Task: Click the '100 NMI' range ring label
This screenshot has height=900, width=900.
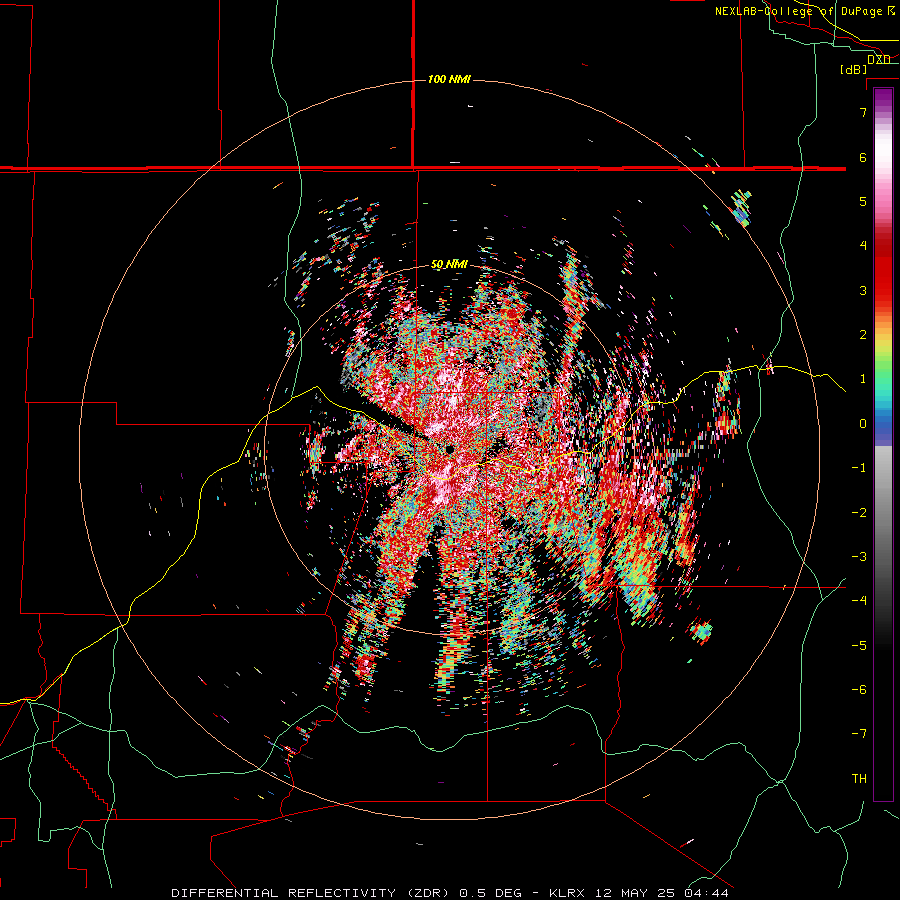Action: [x=449, y=79]
